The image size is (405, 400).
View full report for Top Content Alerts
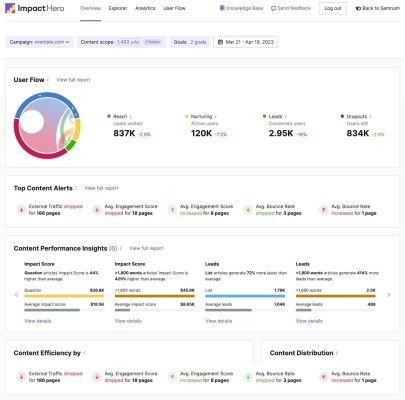click(x=102, y=188)
